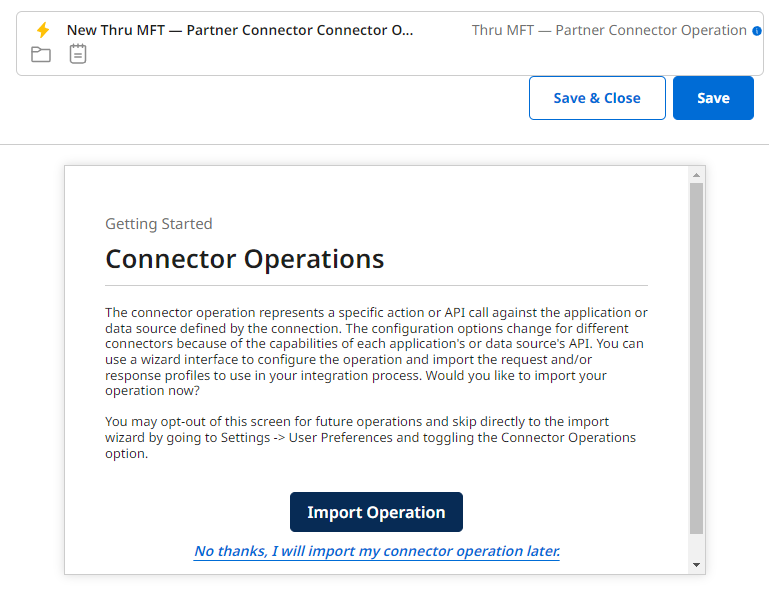Click the 'Connector Operations' heading
This screenshot has height=589, width=769.
245,259
